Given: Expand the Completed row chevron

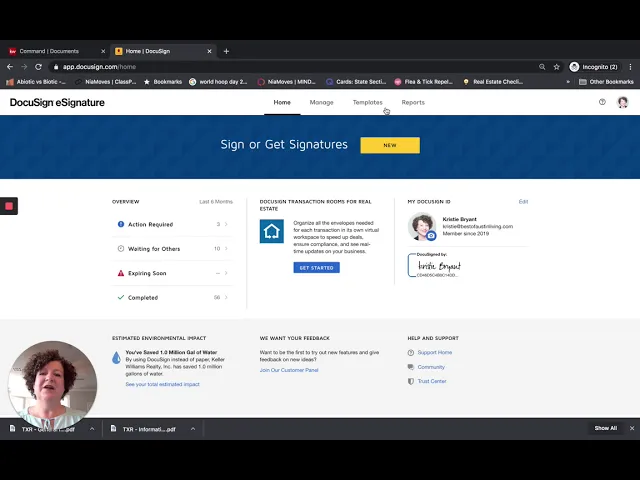Looking at the screenshot, I should coord(226,297).
